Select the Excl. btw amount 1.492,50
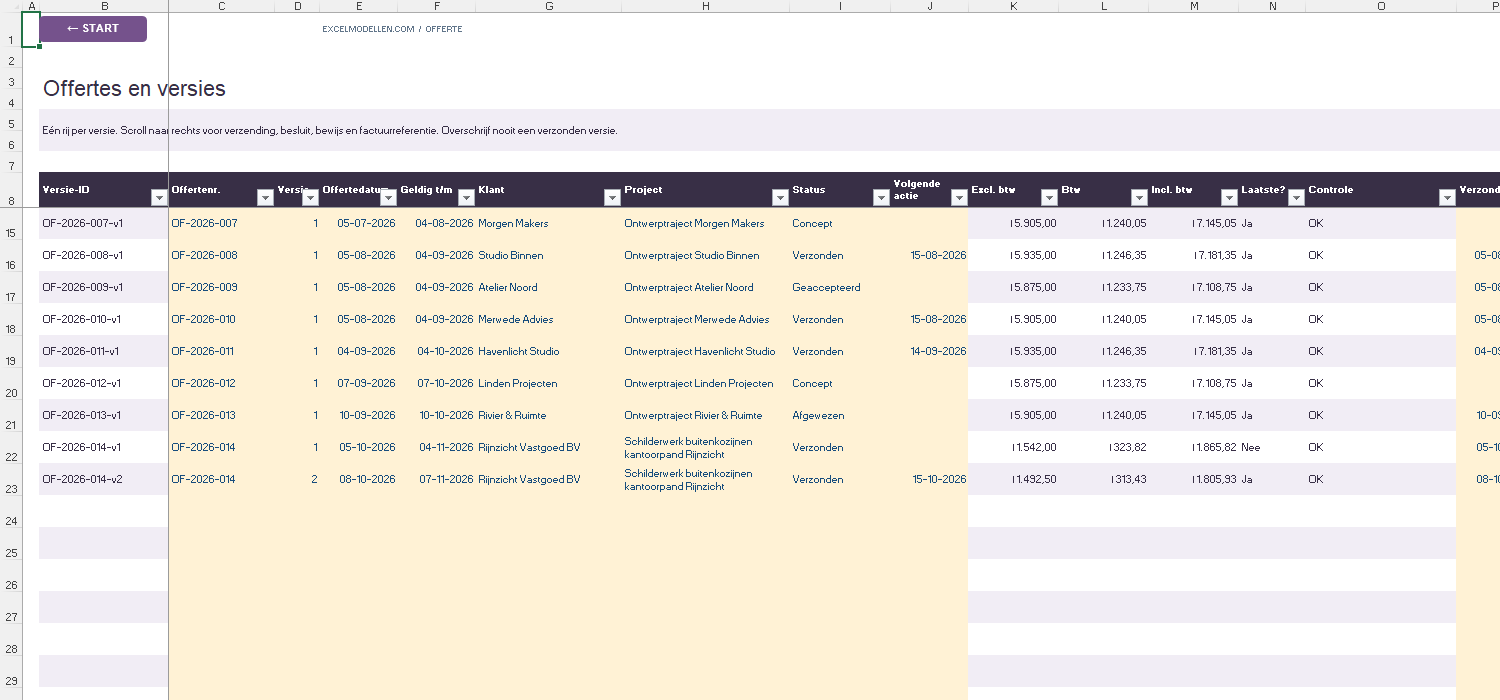The image size is (1500, 700). [x=1014, y=479]
